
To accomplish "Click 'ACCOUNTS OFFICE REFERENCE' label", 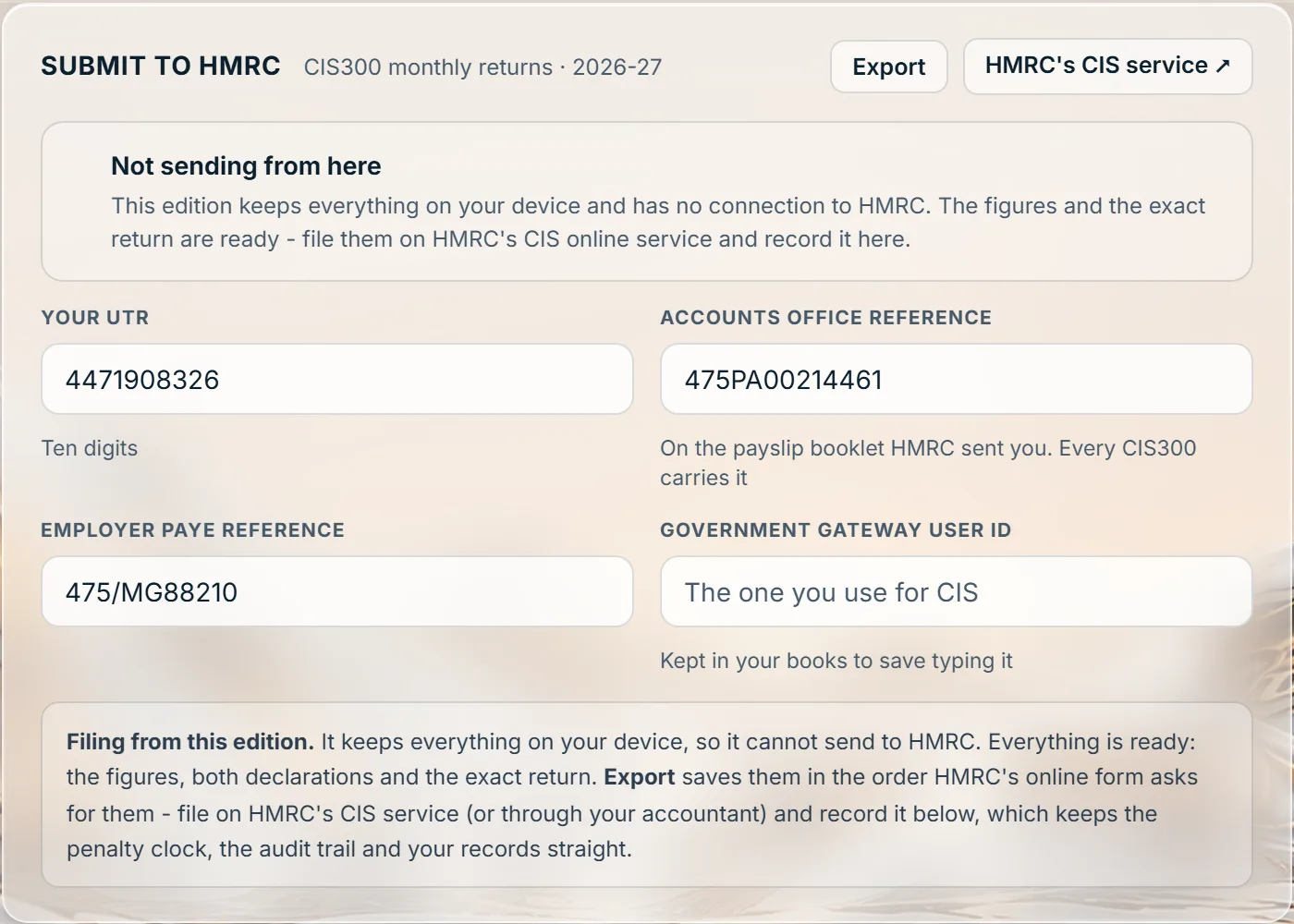I will 825,318.
